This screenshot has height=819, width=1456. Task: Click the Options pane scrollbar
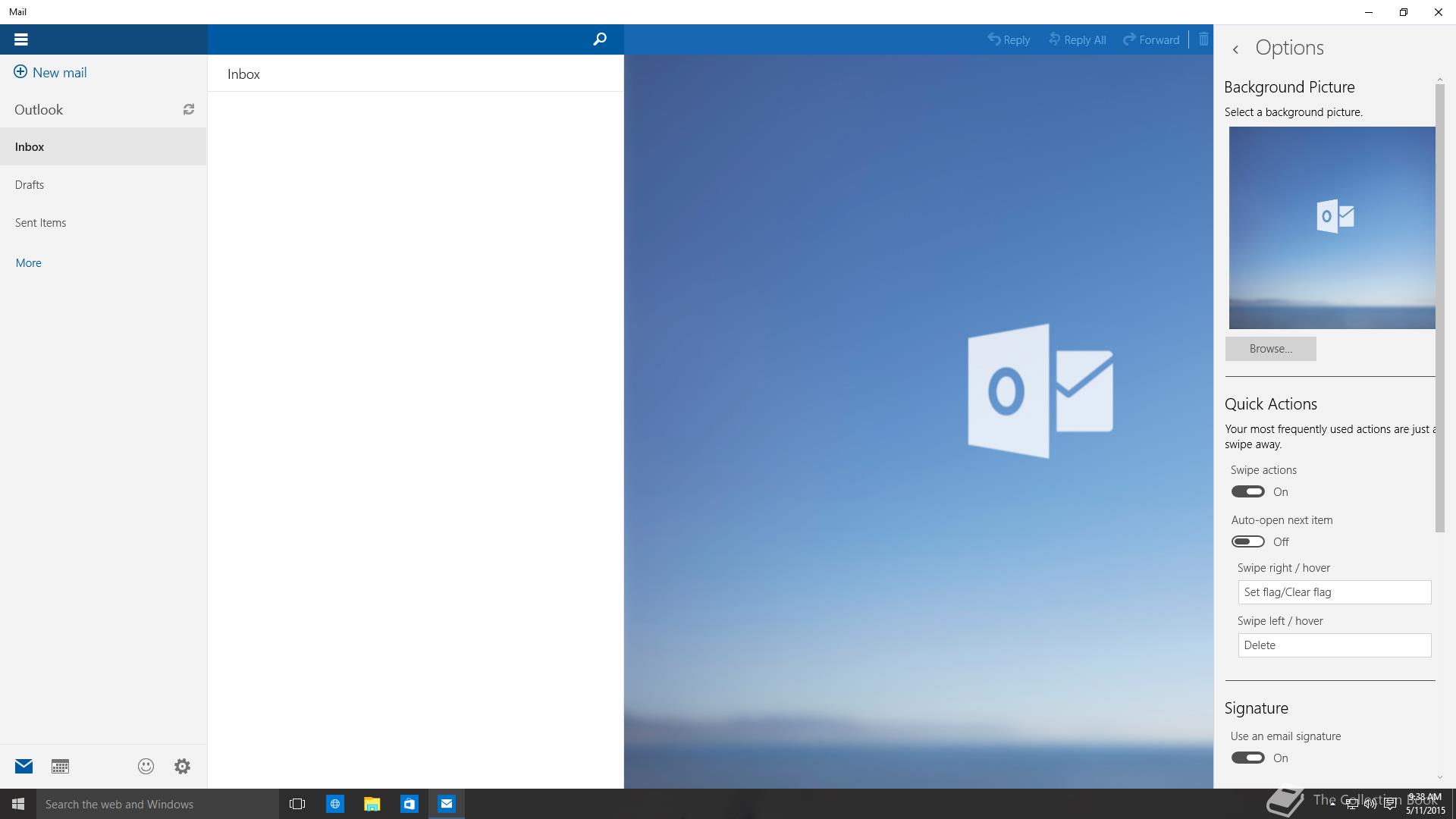1439,307
